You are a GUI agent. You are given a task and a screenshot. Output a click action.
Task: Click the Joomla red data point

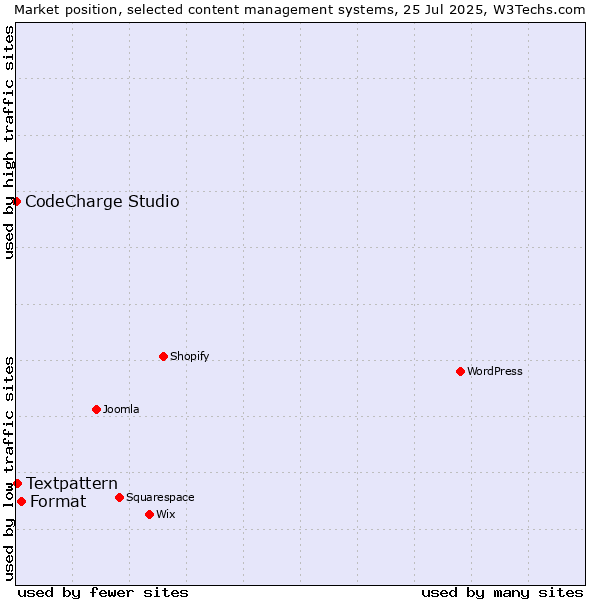[x=96, y=409]
